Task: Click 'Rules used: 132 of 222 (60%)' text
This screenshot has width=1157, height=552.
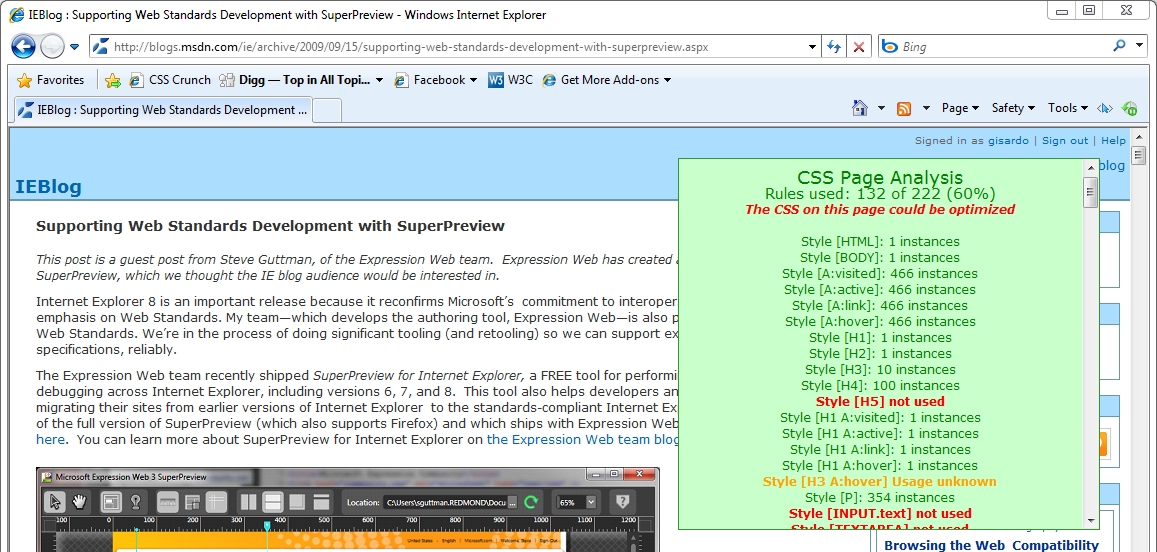Action: [880, 194]
